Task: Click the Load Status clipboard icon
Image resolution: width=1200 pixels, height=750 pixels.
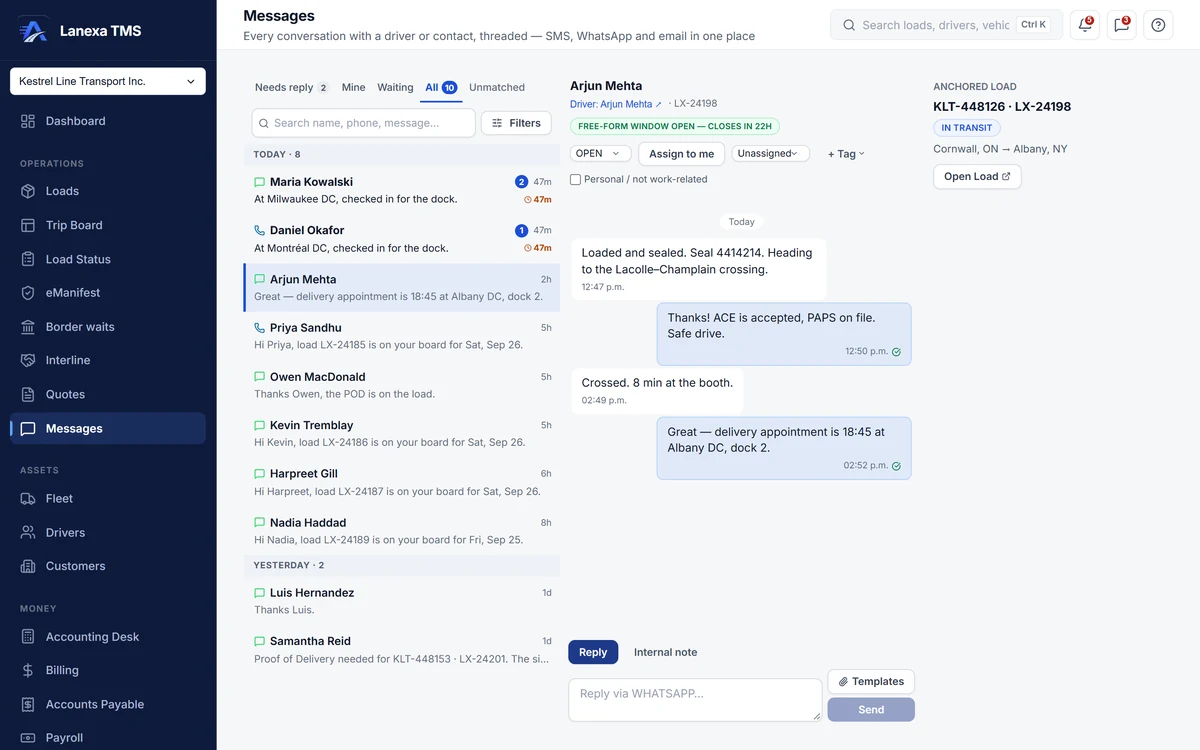Action: click(28, 259)
